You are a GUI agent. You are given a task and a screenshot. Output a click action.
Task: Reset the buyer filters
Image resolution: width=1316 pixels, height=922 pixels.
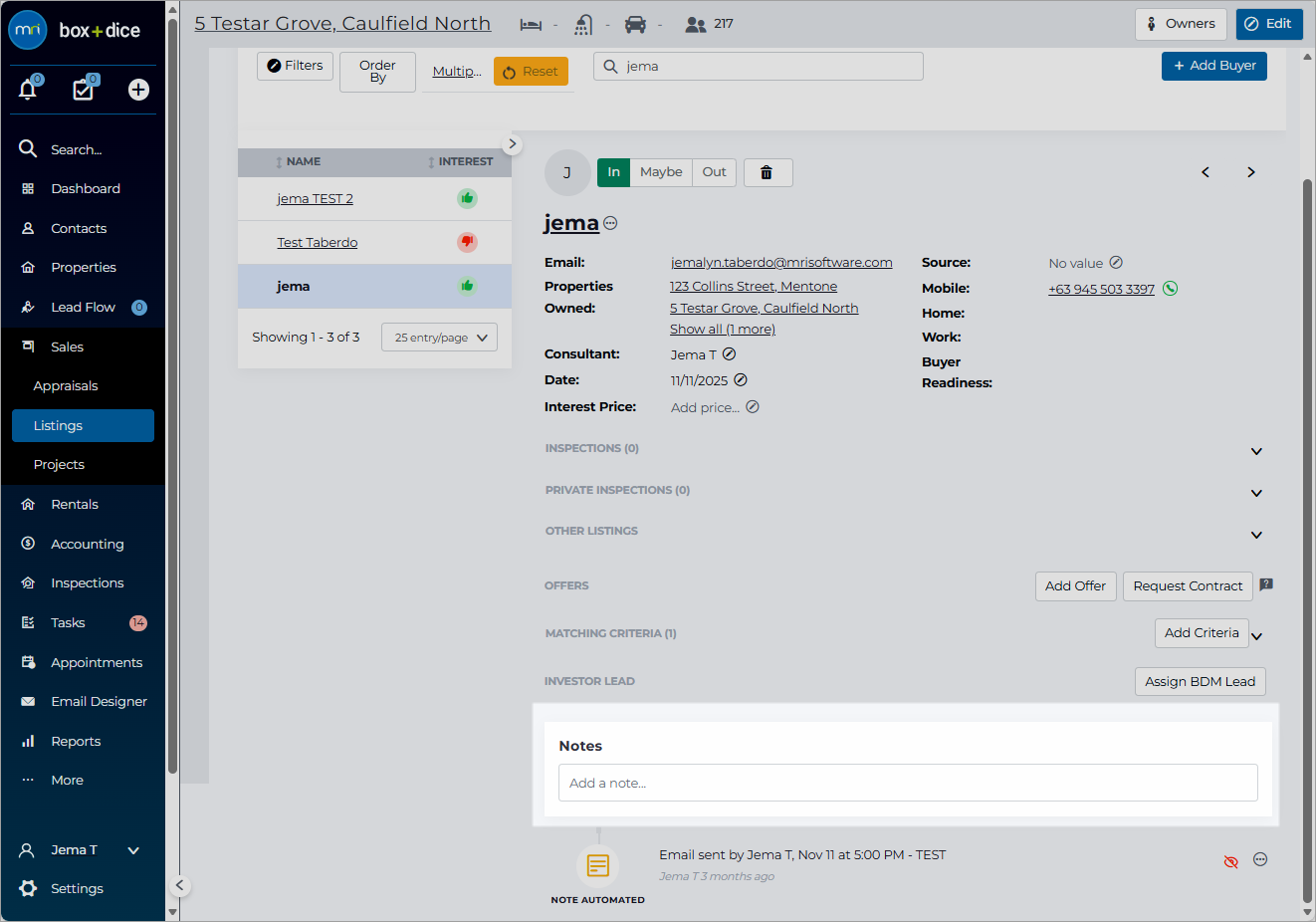pos(532,72)
